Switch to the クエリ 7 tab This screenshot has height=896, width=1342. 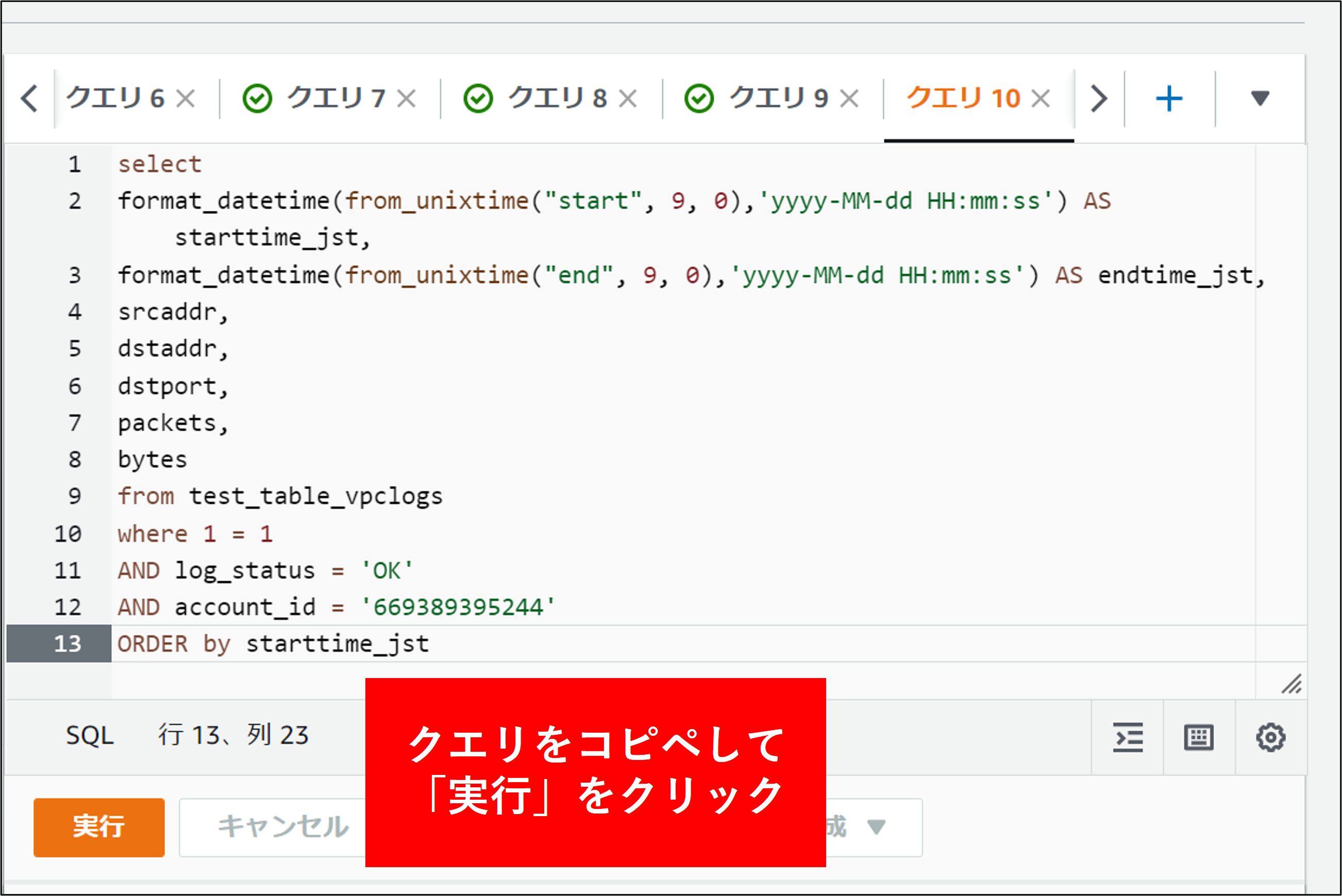click(x=335, y=98)
